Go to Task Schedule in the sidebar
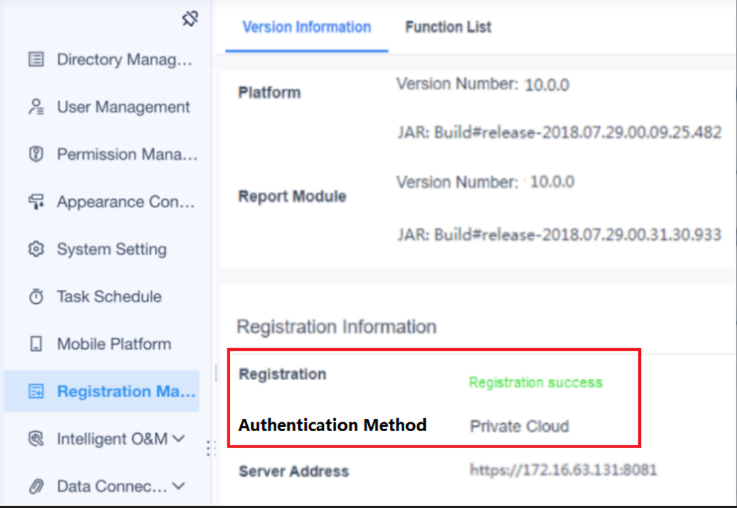 tap(109, 297)
